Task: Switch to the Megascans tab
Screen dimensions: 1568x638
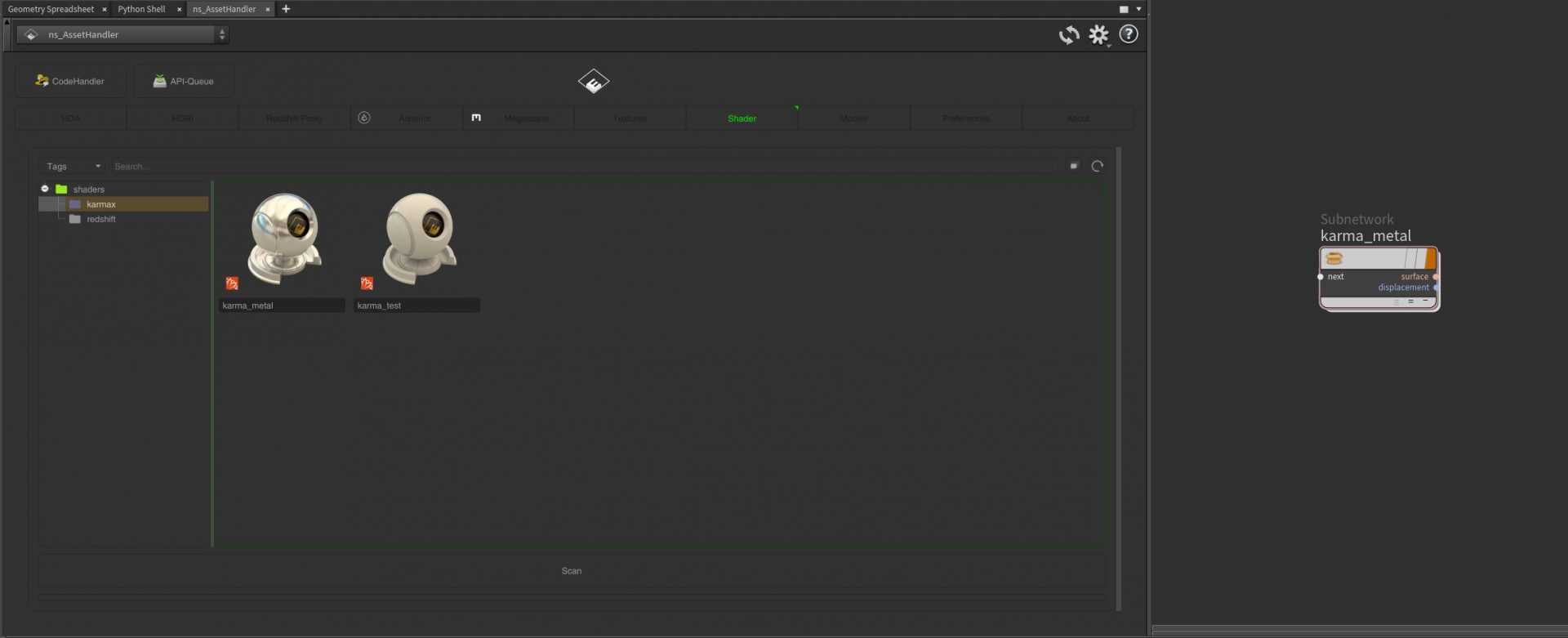Action: click(525, 118)
